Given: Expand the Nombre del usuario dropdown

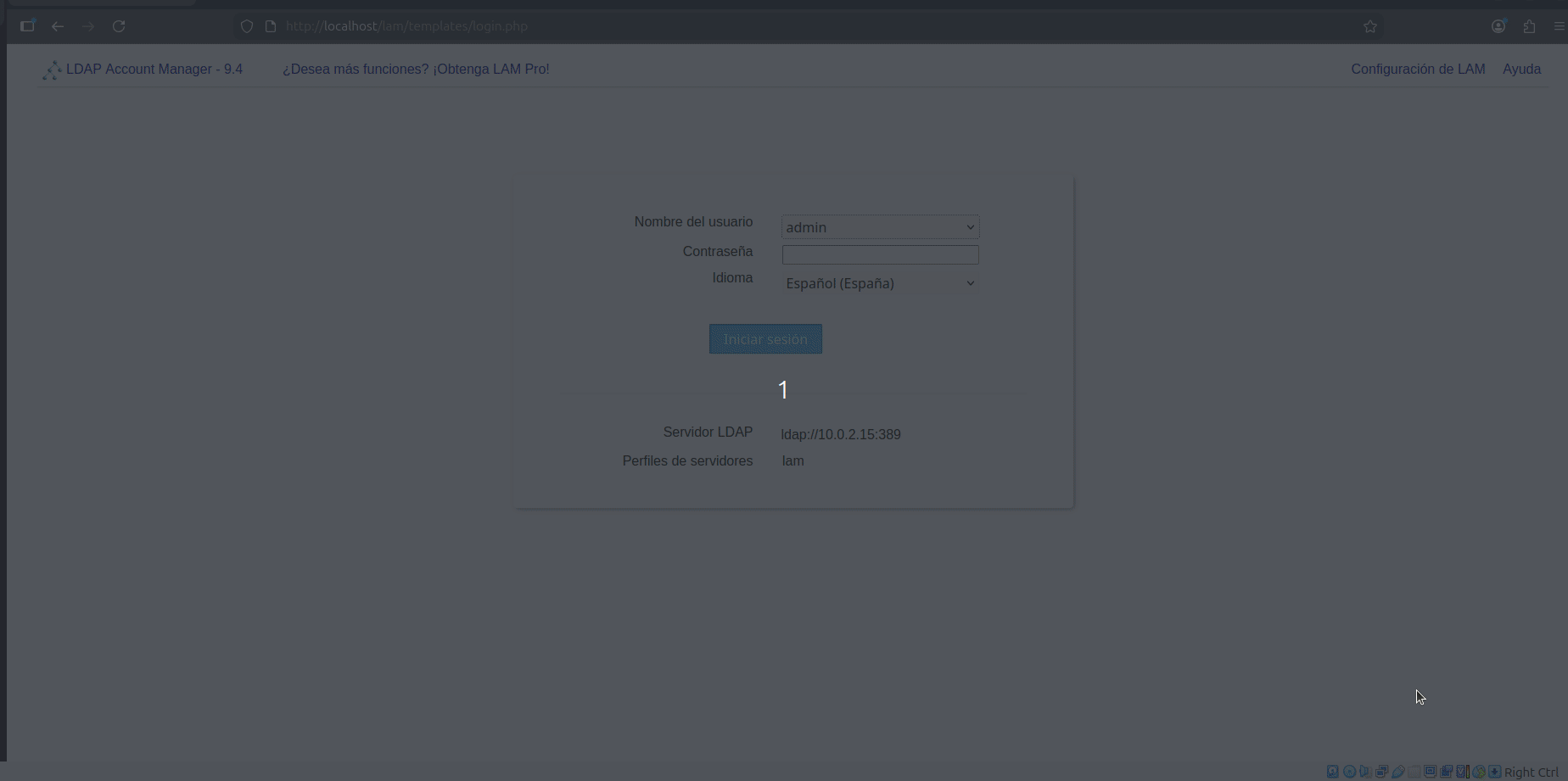Looking at the screenshot, I should click(880, 227).
